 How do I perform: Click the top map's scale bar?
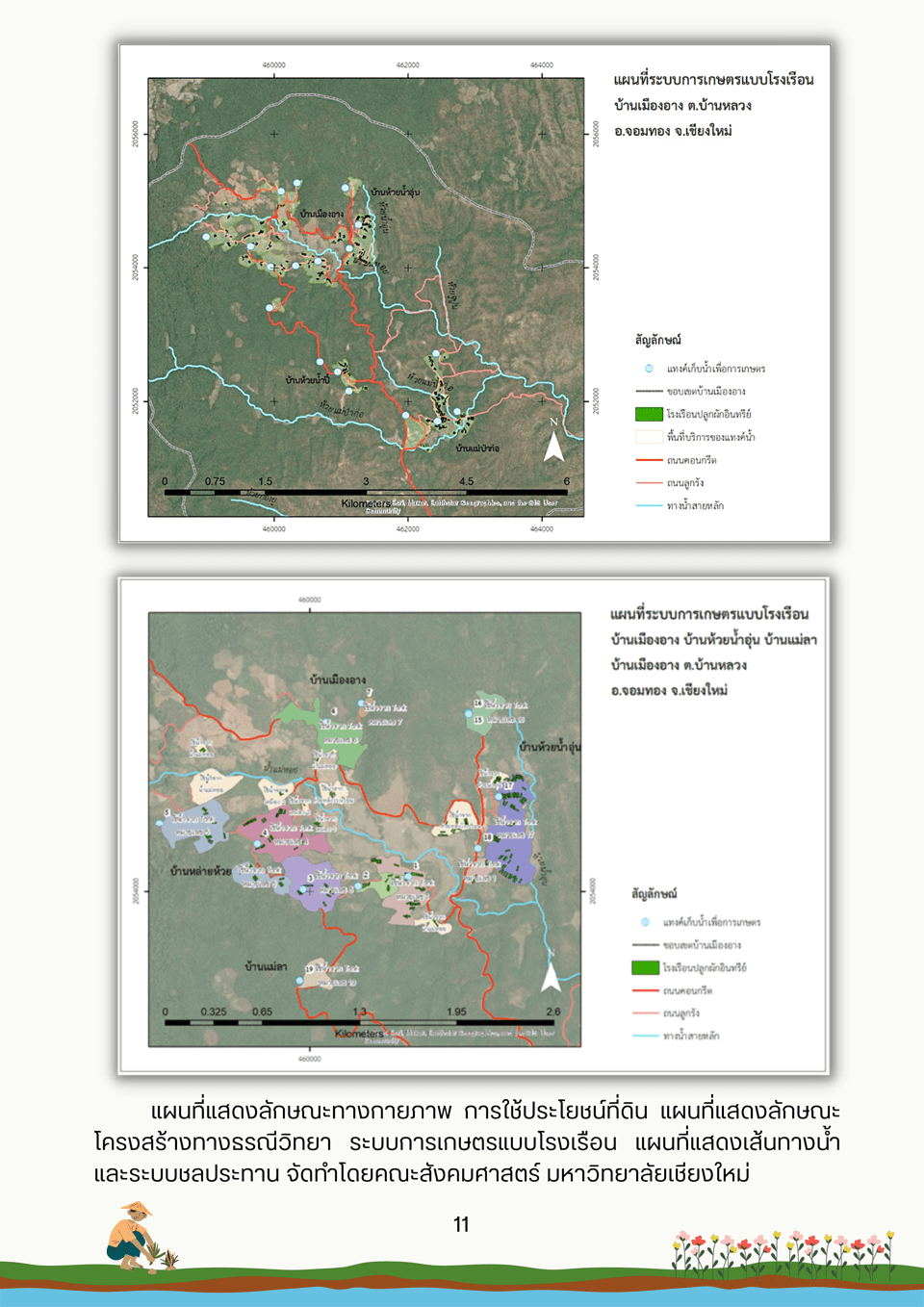click(x=366, y=492)
